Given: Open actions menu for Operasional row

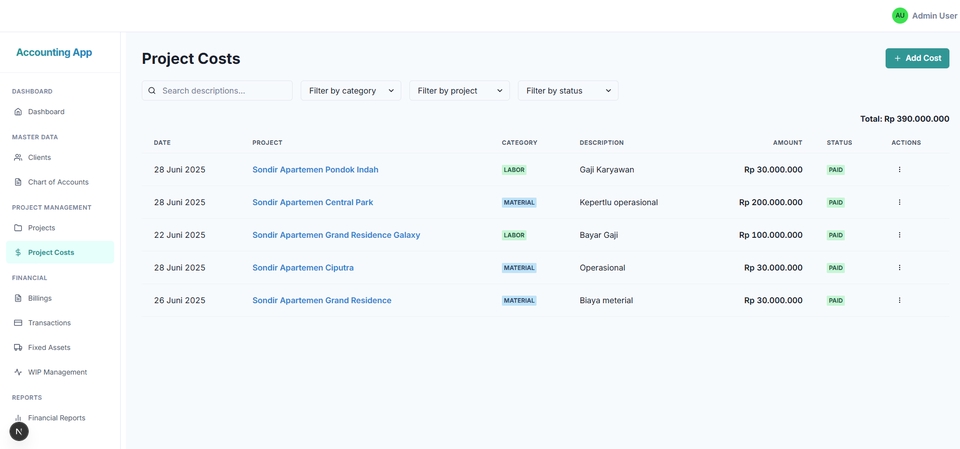Looking at the screenshot, I should pyautogui.click(x=899, y=268).
